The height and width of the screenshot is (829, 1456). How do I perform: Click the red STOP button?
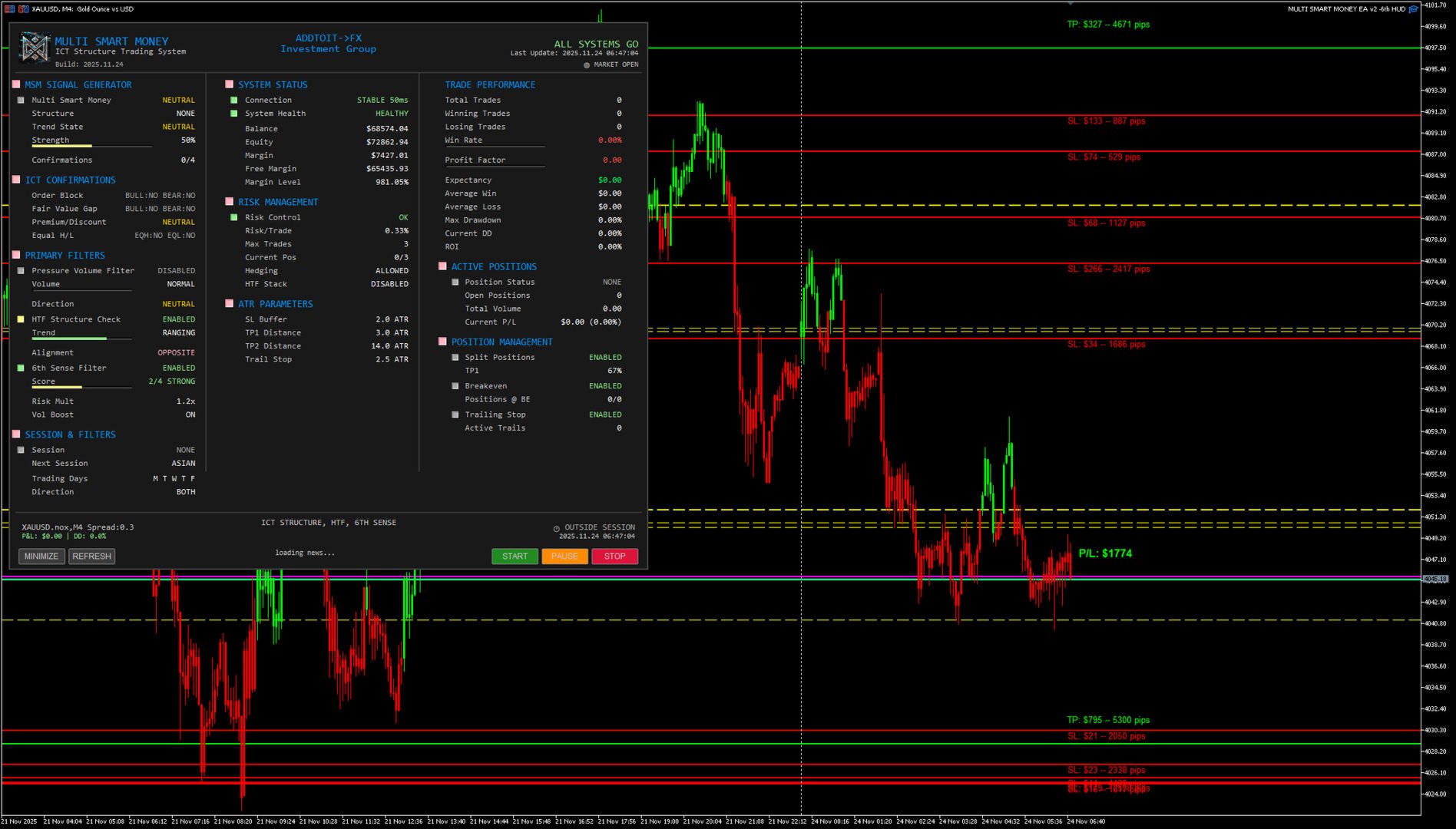(x=614, y=557)
